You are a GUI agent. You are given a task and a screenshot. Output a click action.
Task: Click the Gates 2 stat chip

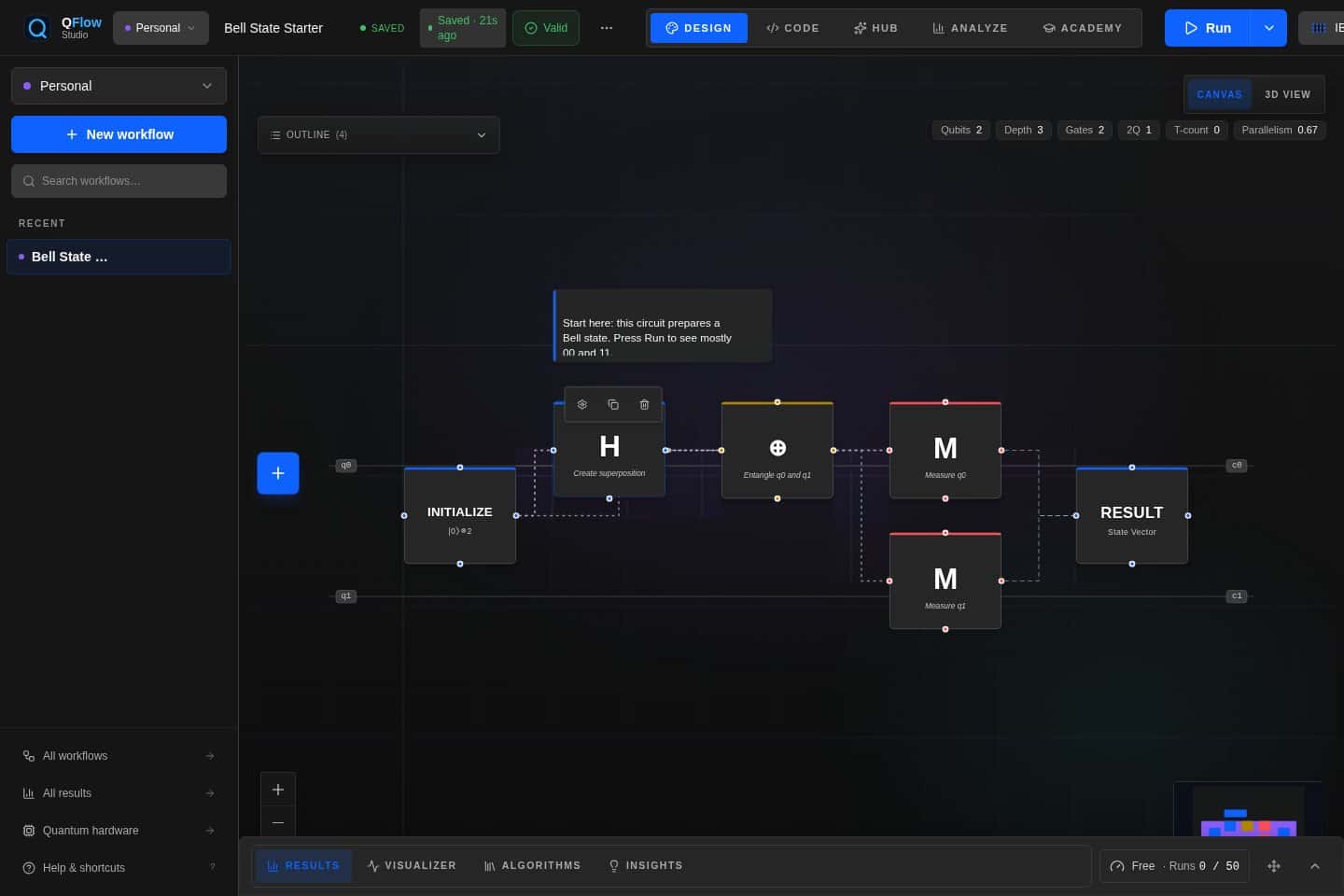[x=1085, y=130]
